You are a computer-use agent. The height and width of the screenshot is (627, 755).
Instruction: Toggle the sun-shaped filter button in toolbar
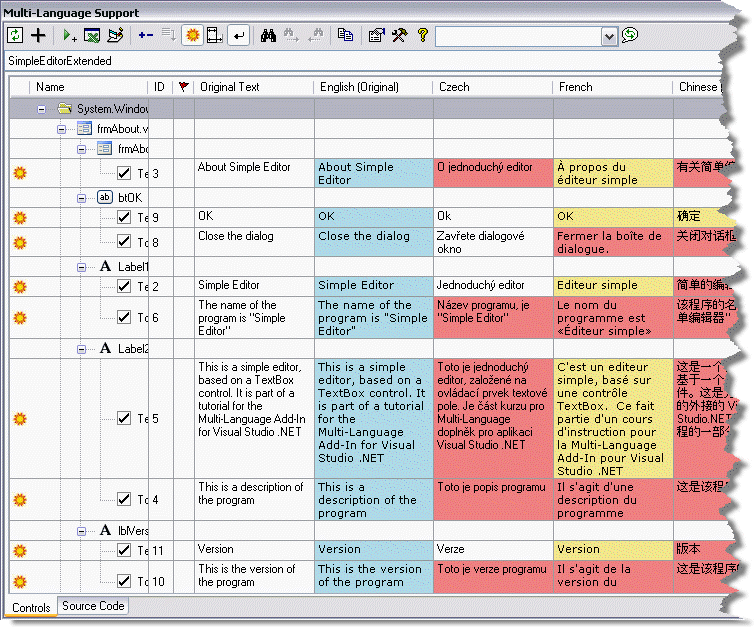(x=192, y=36)
